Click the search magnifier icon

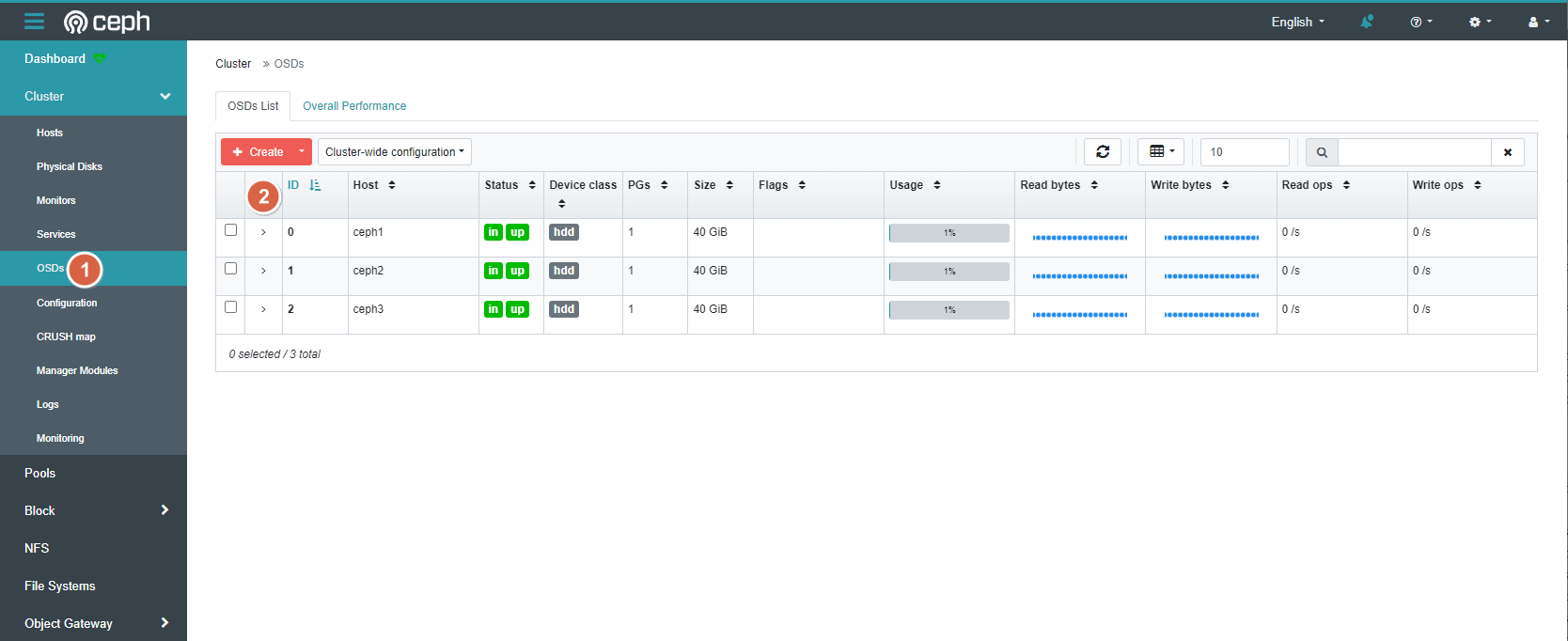tap(1322, 152)
